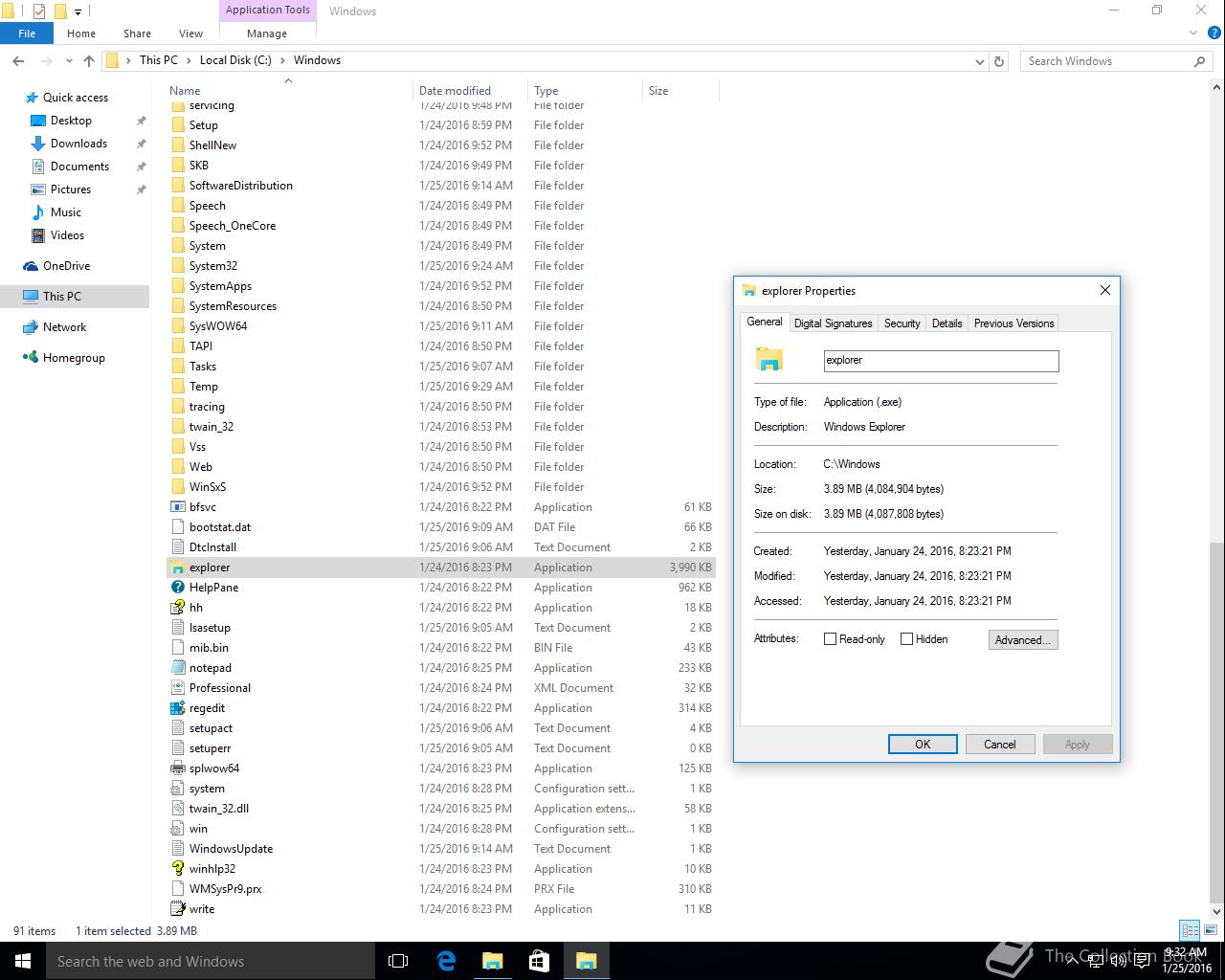
Task: Open Task View from taskbar
Action: click(398, 961)
